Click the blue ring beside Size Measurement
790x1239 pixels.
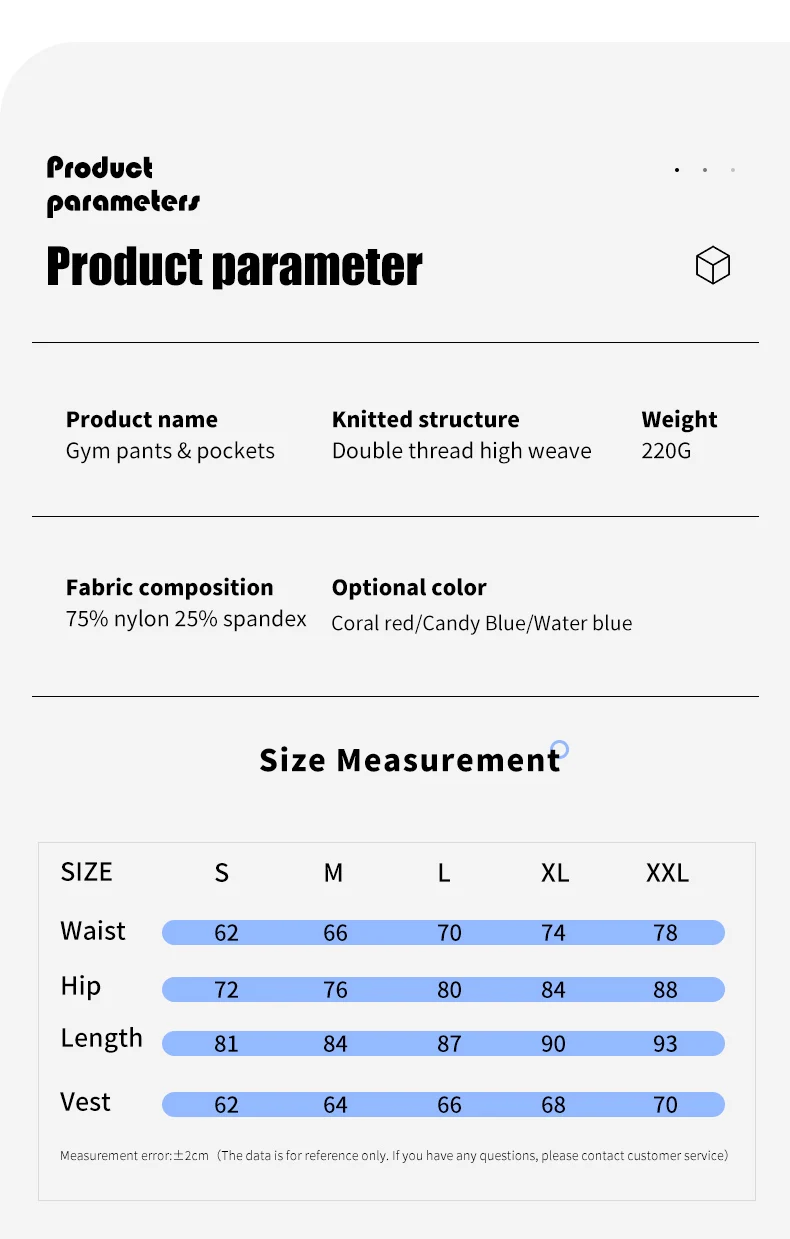pyautogui.click(x=560, y=749)
